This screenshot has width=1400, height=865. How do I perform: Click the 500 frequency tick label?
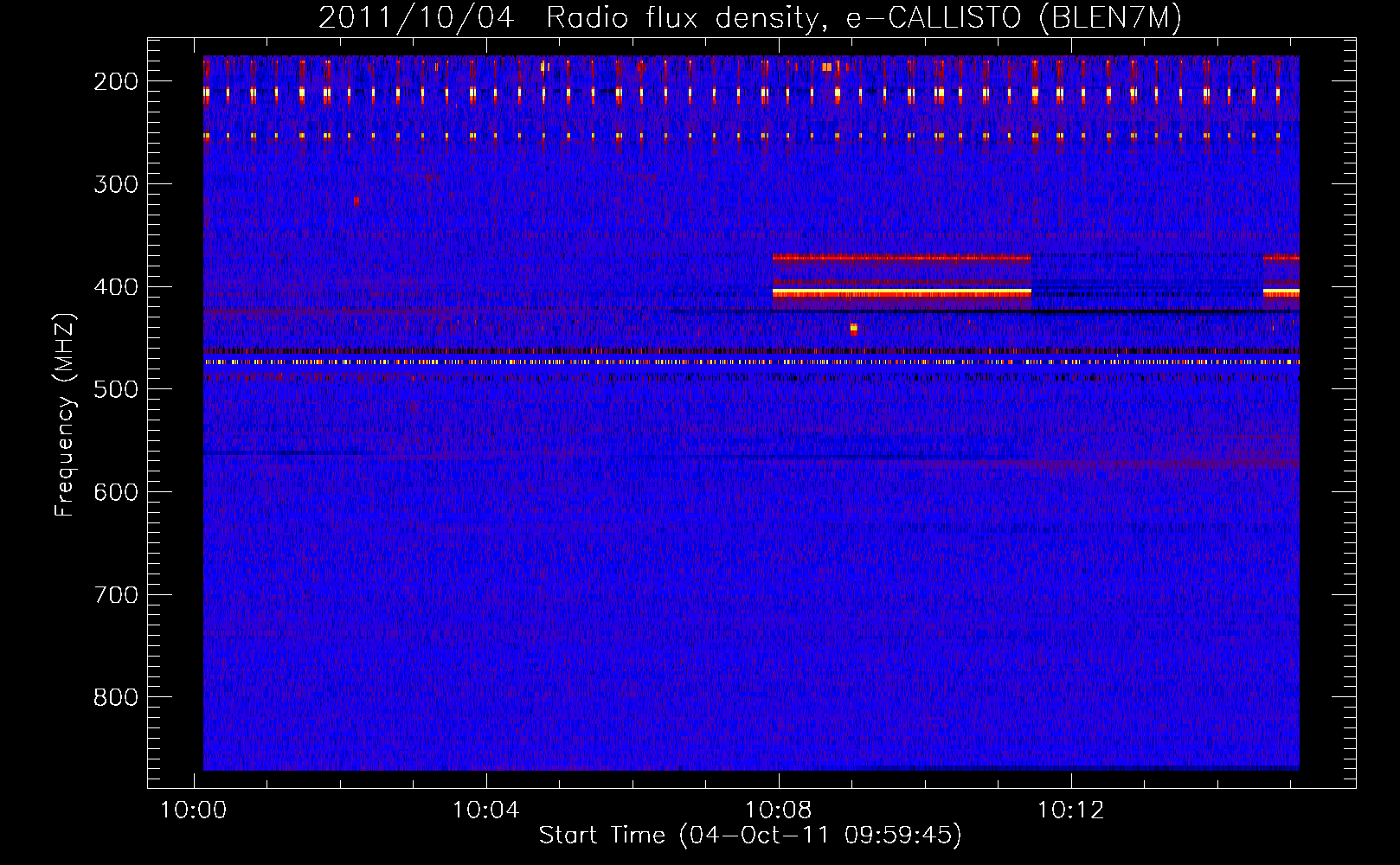point(116,389)
